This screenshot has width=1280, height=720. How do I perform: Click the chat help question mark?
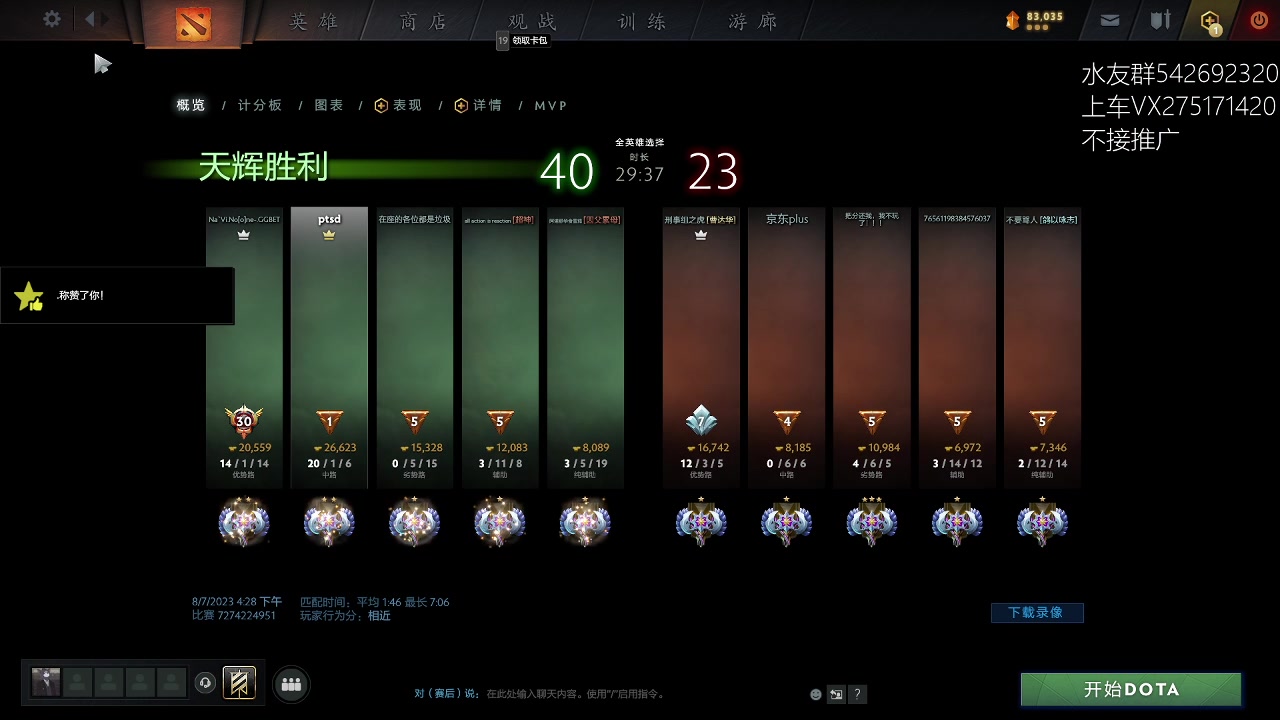click(x=858, y=694)
